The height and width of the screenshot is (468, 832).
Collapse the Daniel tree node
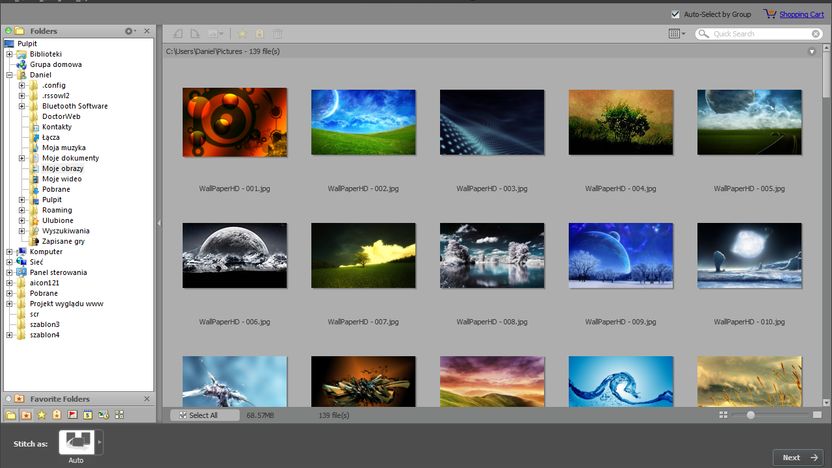tap(9, 75)
